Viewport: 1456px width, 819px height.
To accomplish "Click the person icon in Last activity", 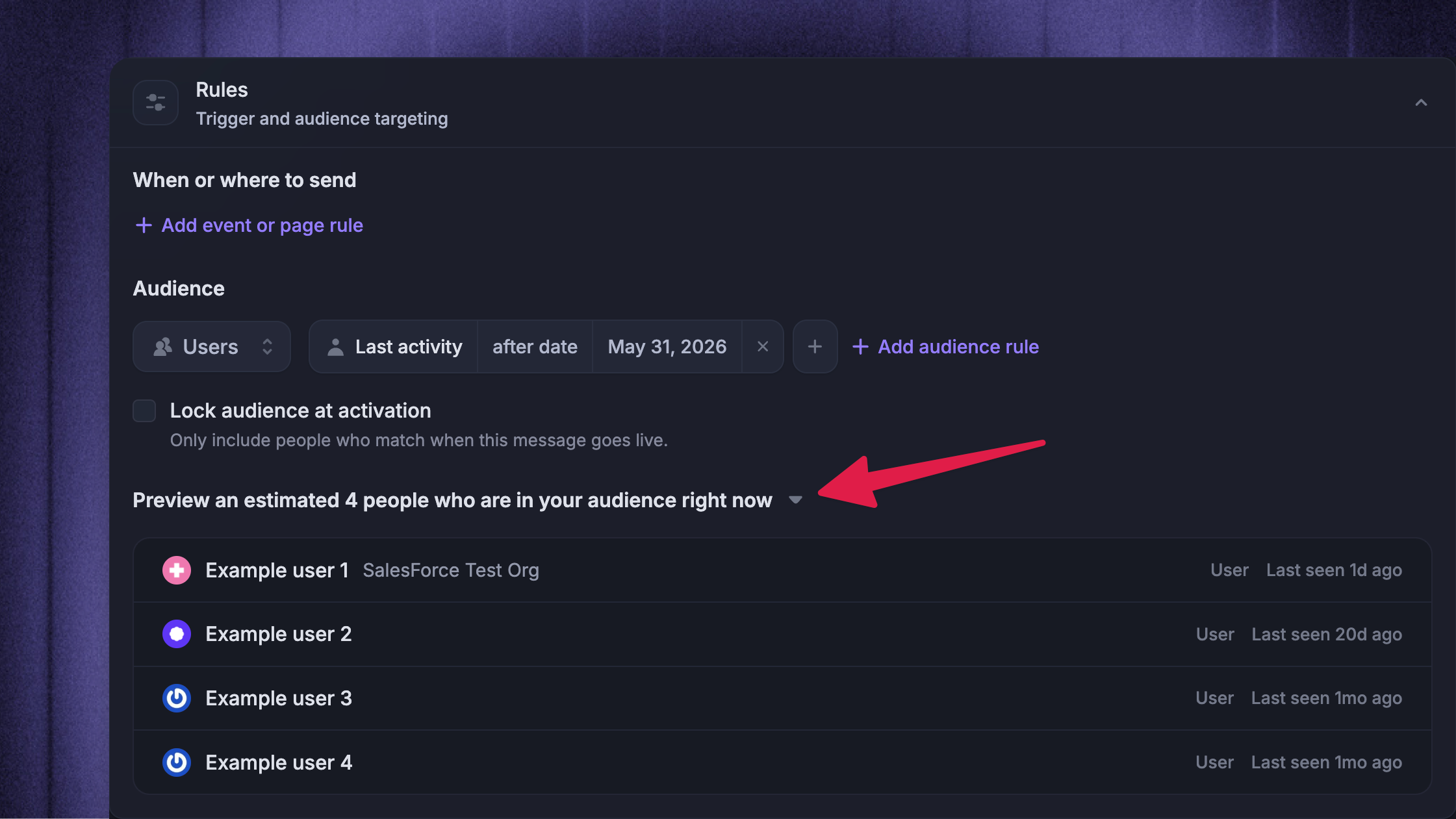I will [x=335, y=347].
